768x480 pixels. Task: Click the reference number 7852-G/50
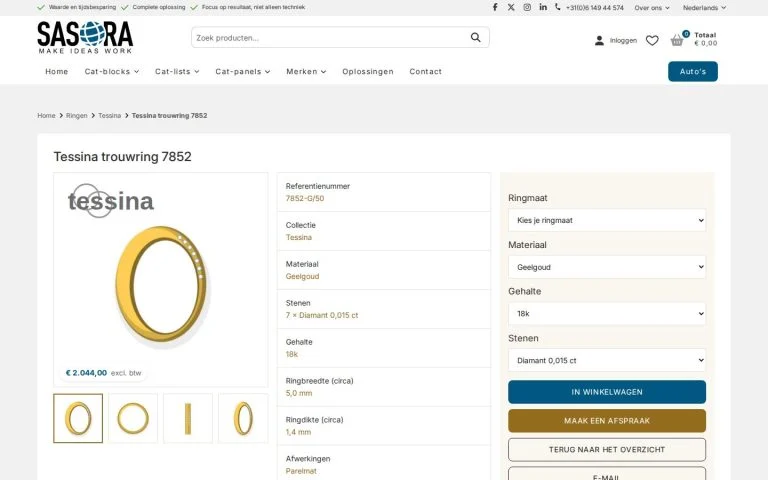point(305,198)
